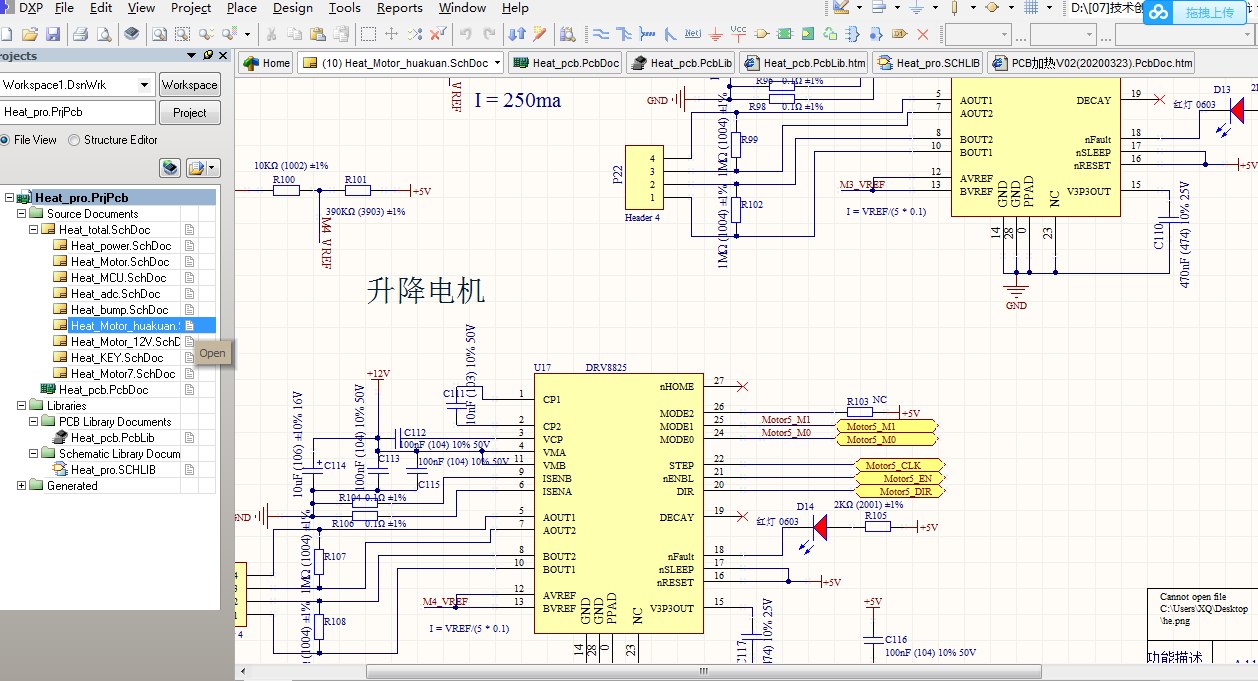Zoom into a selected area
1258x681 pixels.
pos(182,34)
